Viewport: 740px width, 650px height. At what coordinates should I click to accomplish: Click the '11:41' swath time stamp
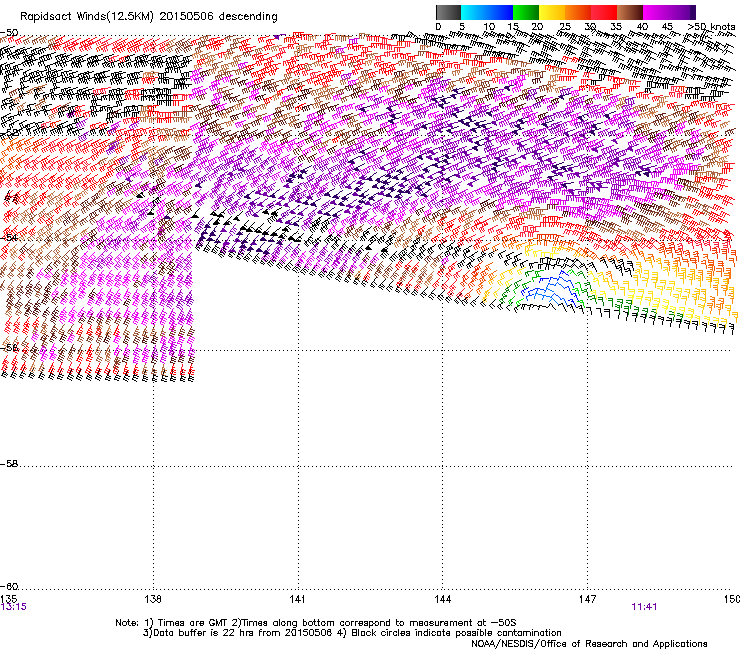(x=644, y=607)
